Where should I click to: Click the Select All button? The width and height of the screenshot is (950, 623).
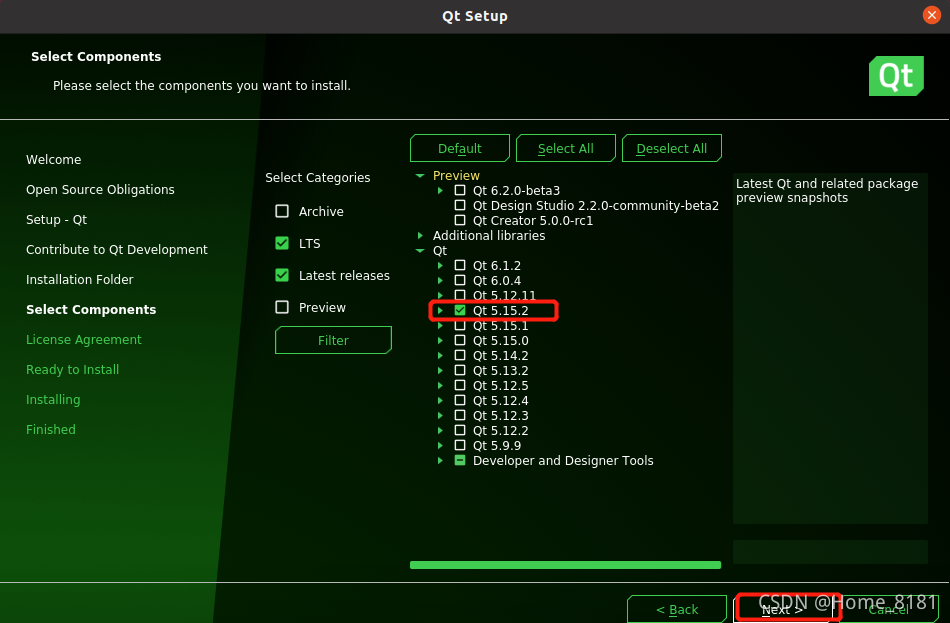(565, 148)
